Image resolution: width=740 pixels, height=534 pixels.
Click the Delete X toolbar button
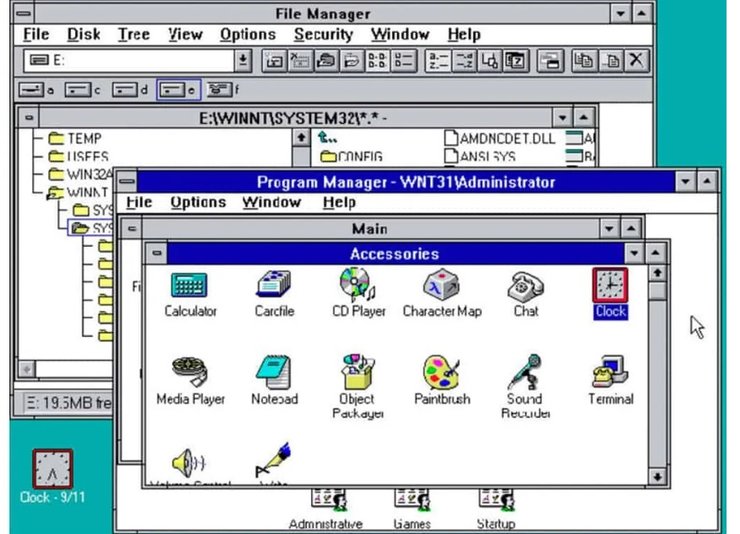[x=636, y=61]
